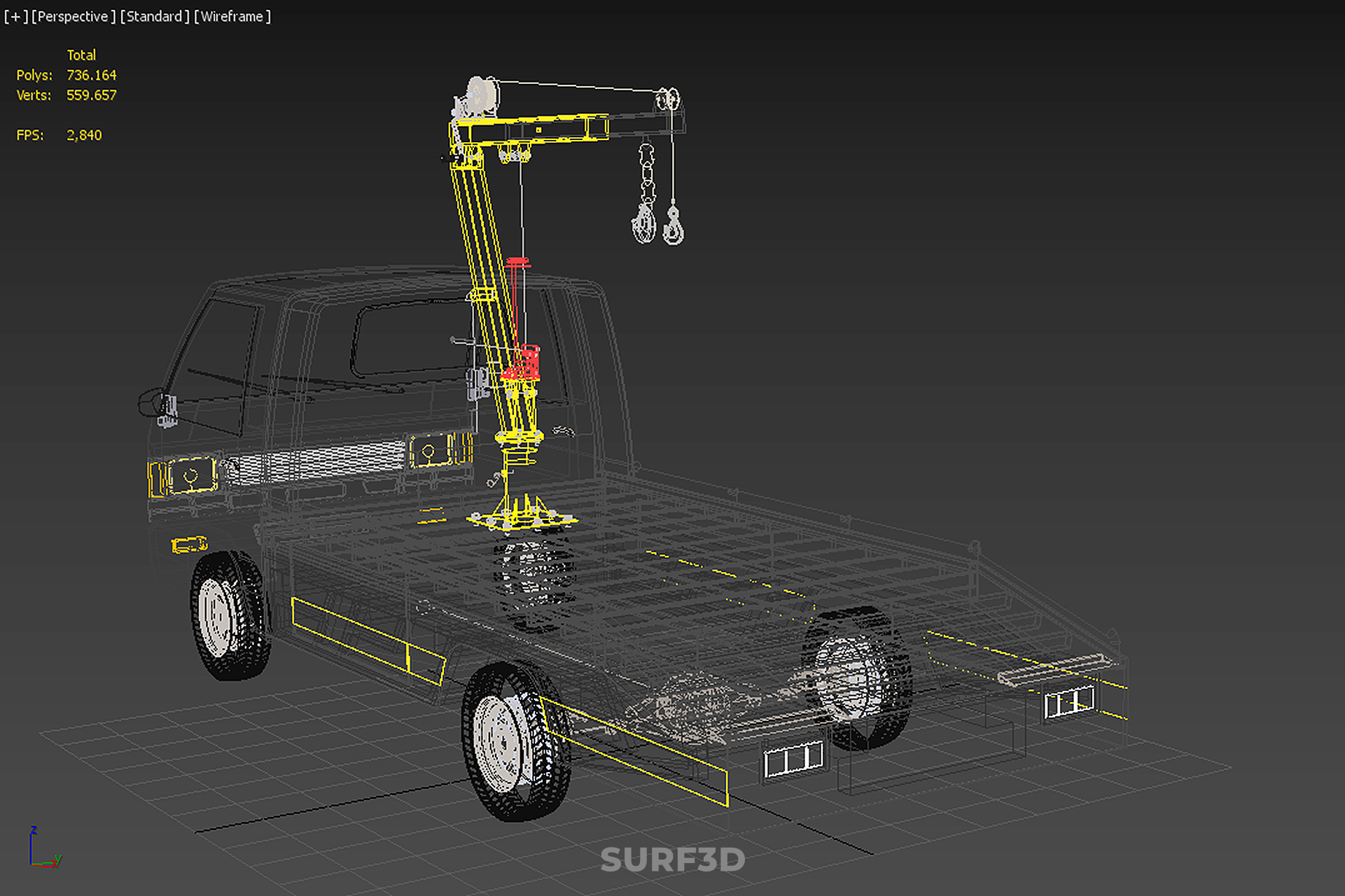Select the yellow crane base plate

tap(522, 519)
